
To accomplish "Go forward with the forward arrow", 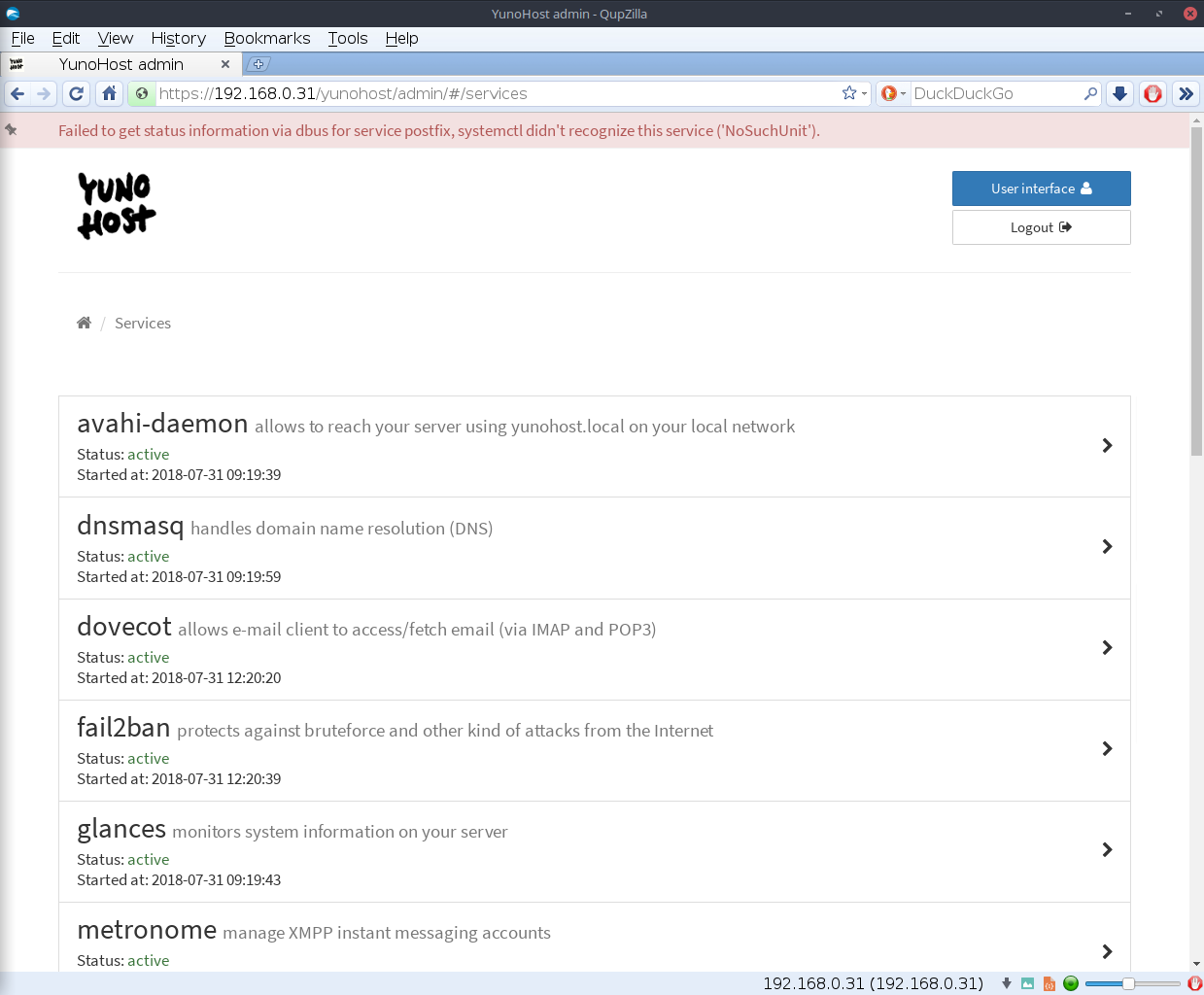I will [43, 94].
